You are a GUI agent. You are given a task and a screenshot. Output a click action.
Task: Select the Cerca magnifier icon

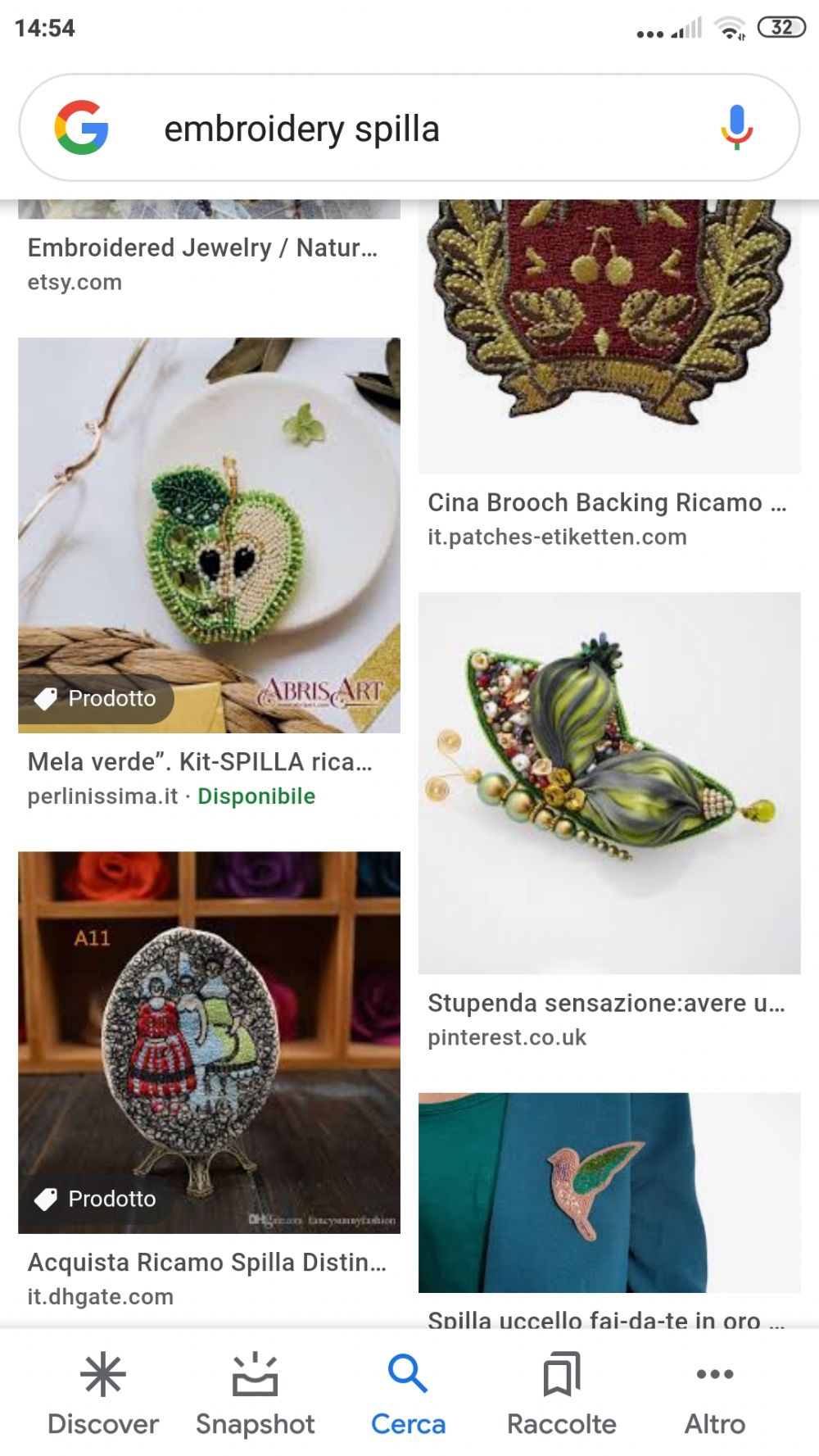point(407,1374)
